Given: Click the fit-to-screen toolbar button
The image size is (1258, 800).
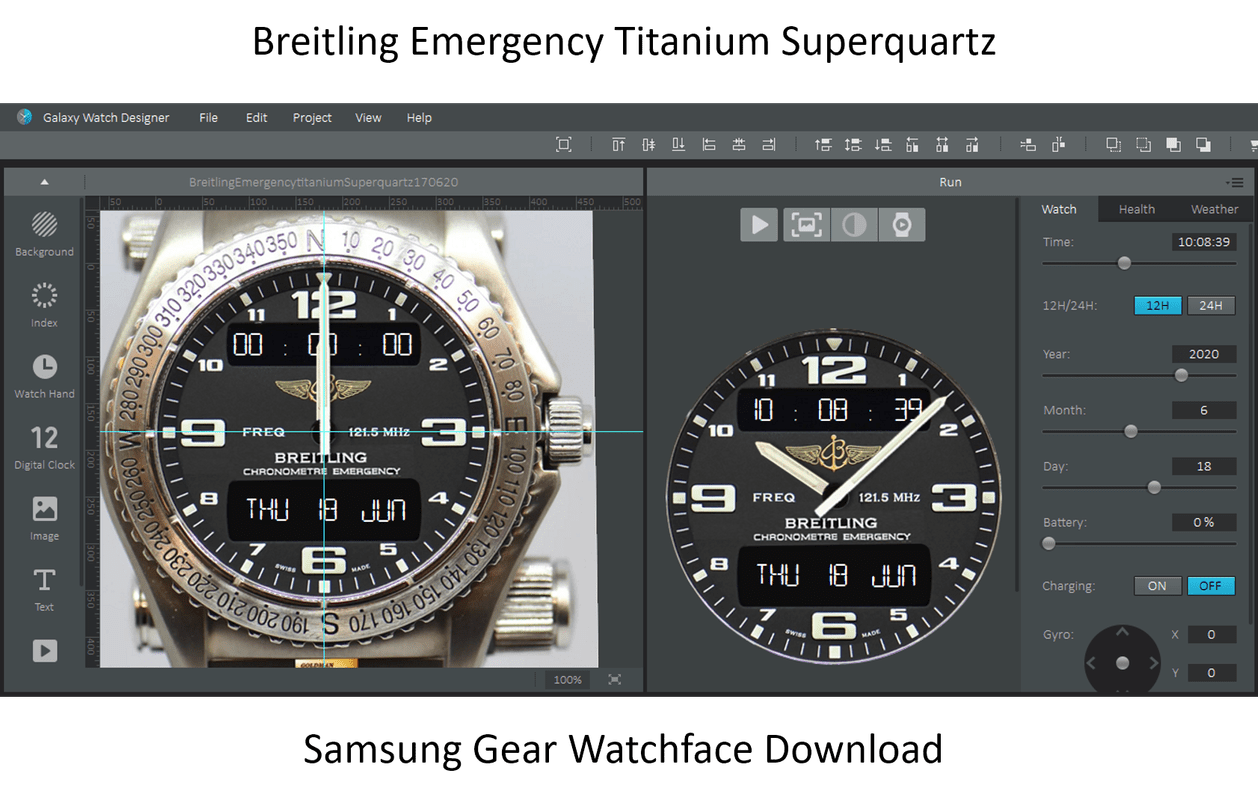Looking at the screenshot, I should point(564,144).
